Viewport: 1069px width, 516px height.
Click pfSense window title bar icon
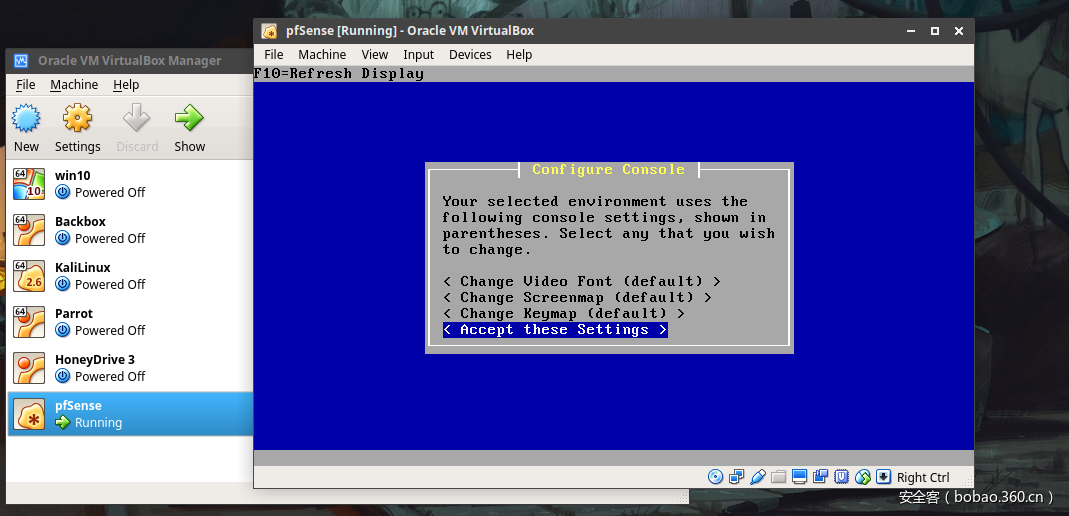click(269, 31)
